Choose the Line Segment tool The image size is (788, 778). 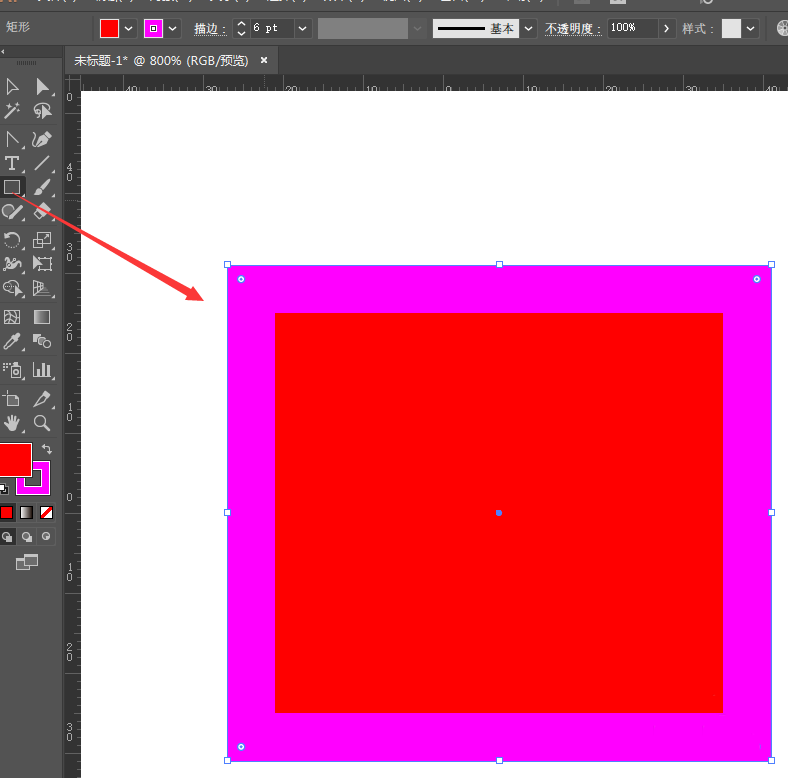42,163
